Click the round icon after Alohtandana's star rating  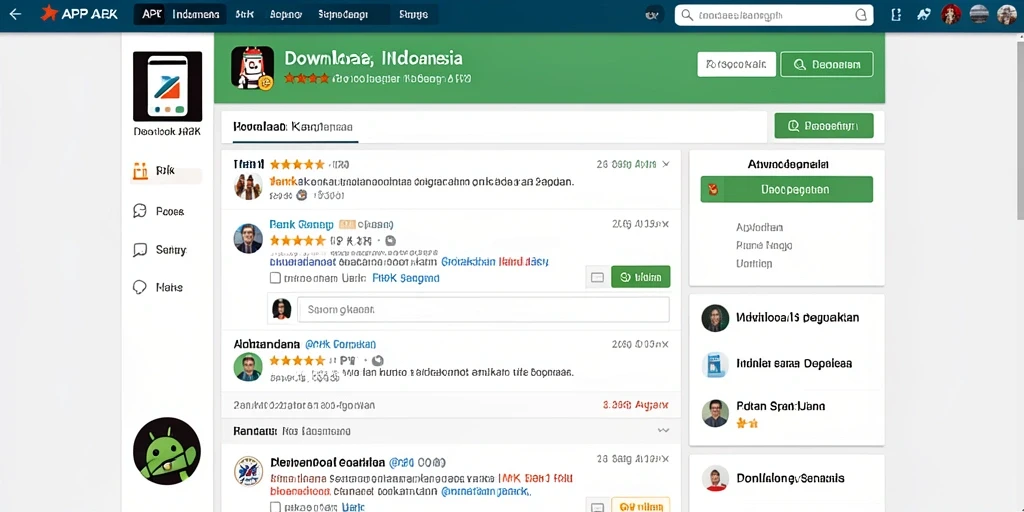[x=377, y=360]
